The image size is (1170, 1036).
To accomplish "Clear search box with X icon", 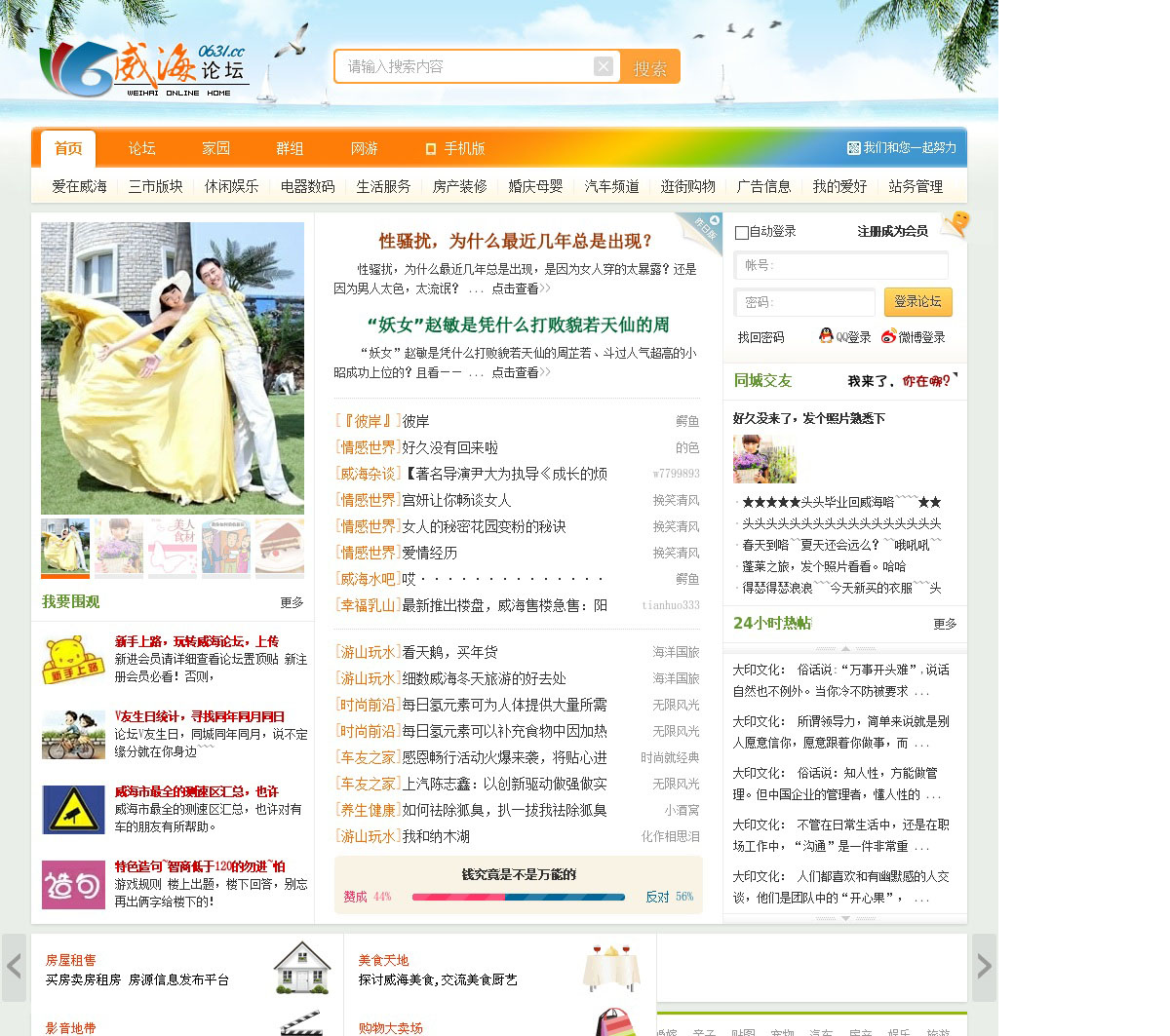I will click(604, 66).
